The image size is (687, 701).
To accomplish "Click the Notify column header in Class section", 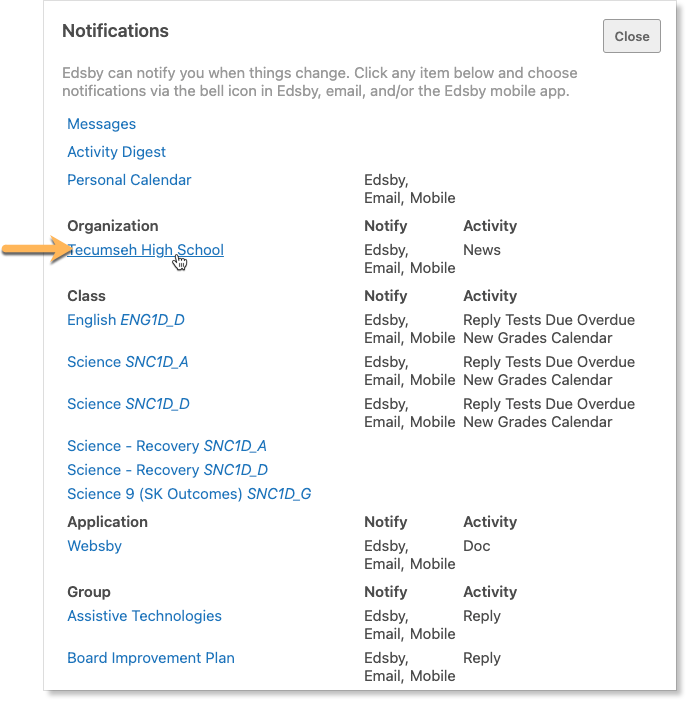I will click(385, 296).
